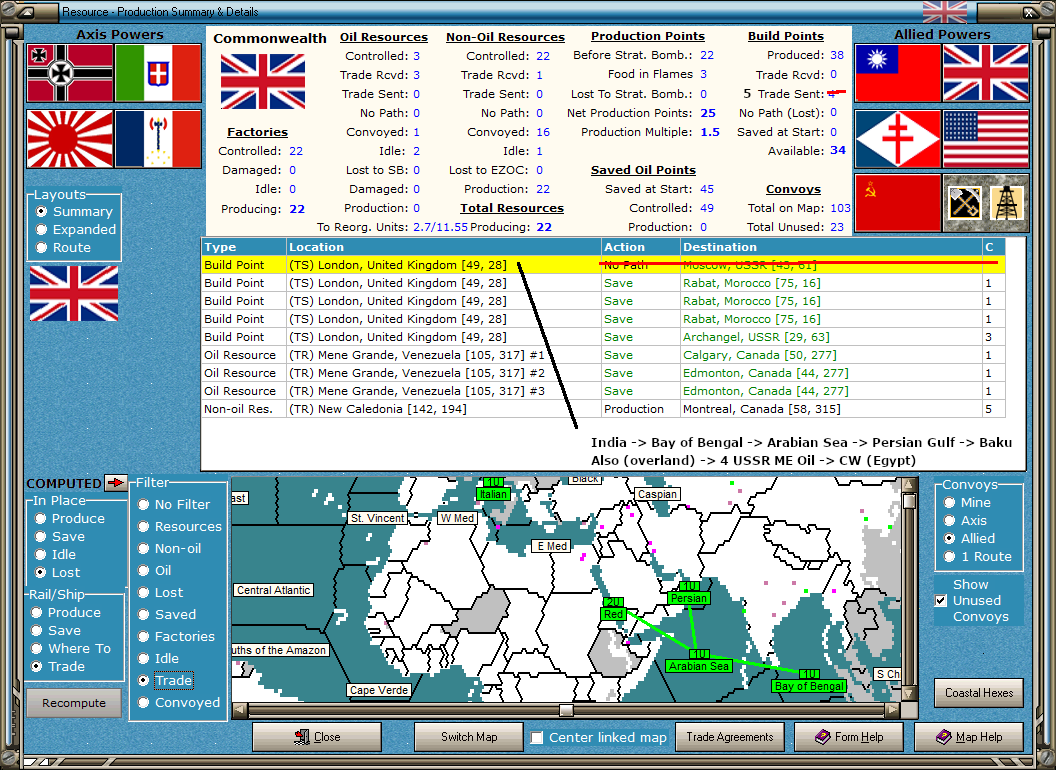The height and width of the screenshot is (770, 1056).
Task: Select the Summary layout option
Action: tap(74, 212)
